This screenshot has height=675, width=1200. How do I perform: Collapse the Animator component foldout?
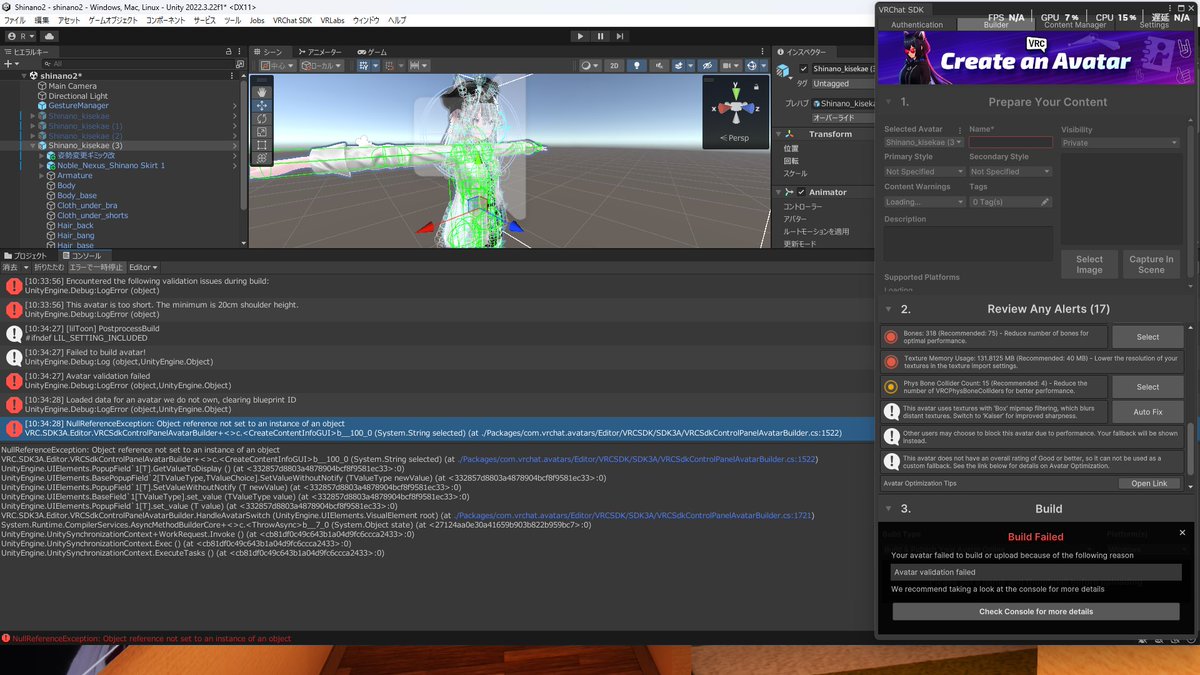click(x=779, y=192)
